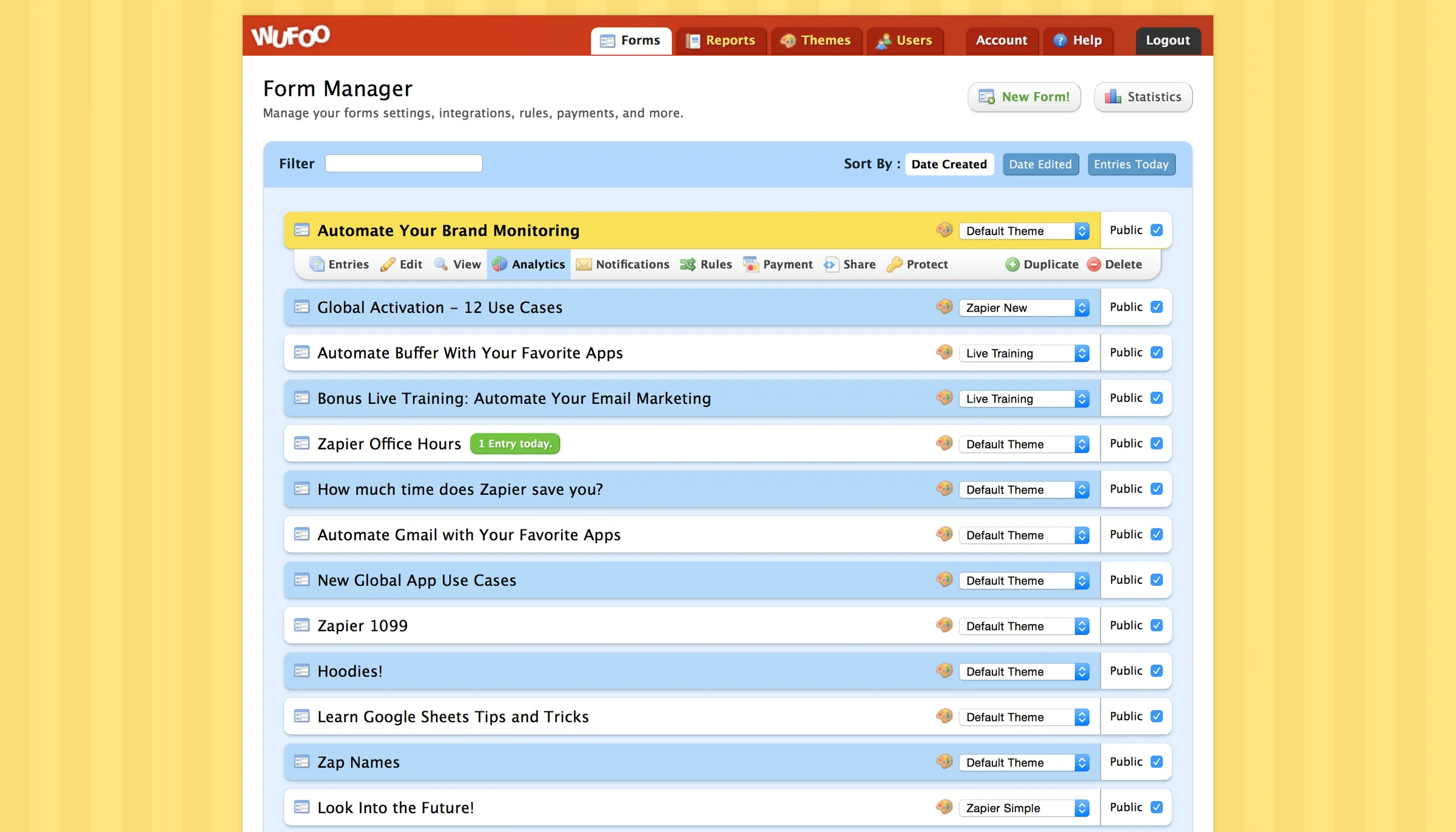1456x832 pixels.
Task: Uncheck Public for Zapier Office Hours
Action: [1156, 443]
